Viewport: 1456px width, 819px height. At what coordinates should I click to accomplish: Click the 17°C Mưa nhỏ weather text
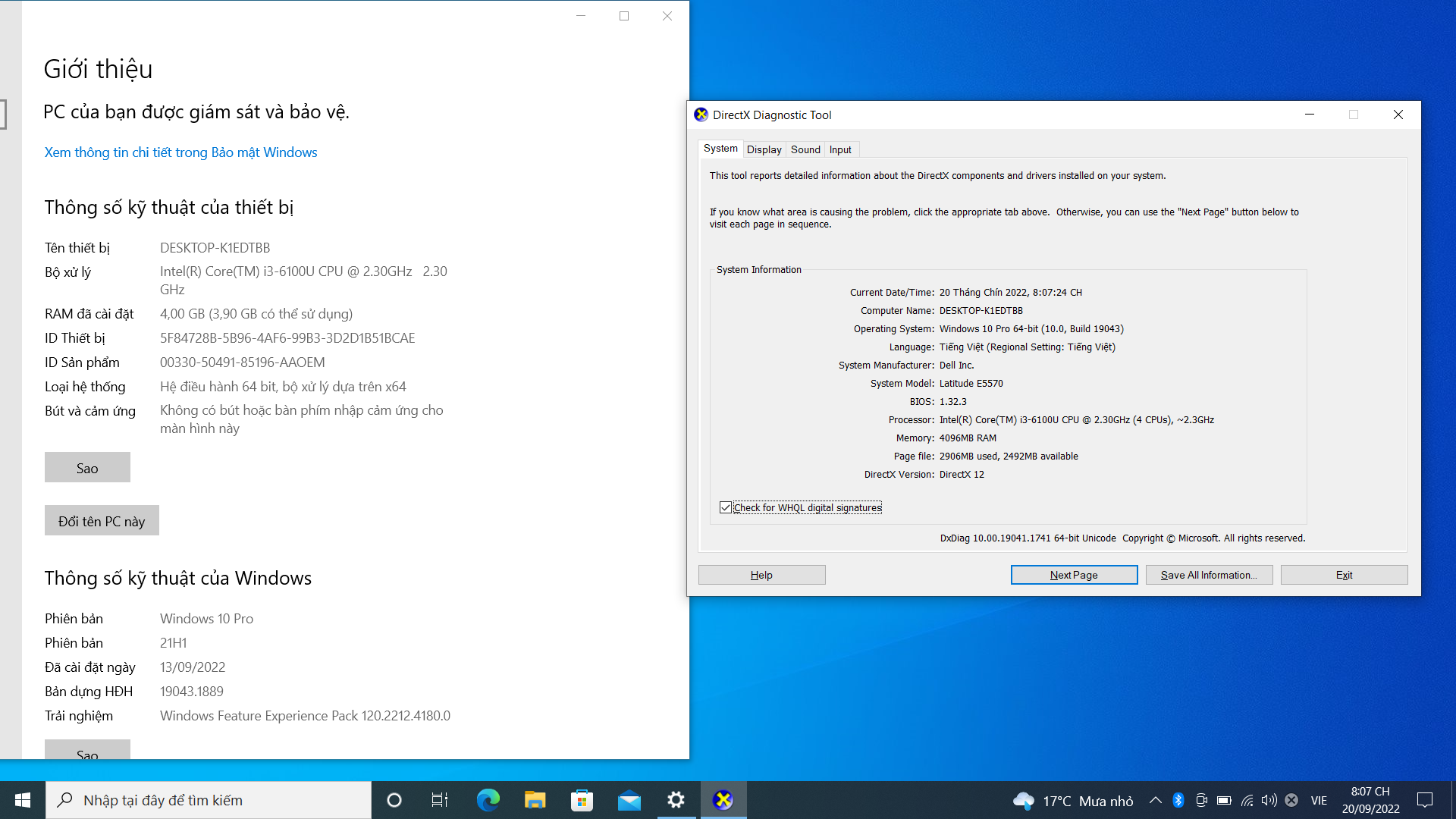point(1087,801)
